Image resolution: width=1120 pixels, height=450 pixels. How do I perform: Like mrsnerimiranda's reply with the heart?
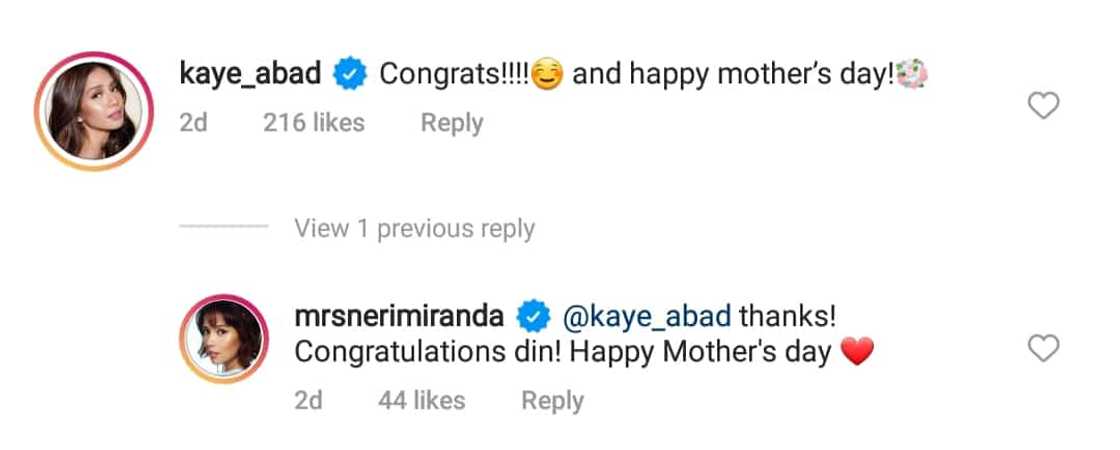click(x=1043, y=348)
